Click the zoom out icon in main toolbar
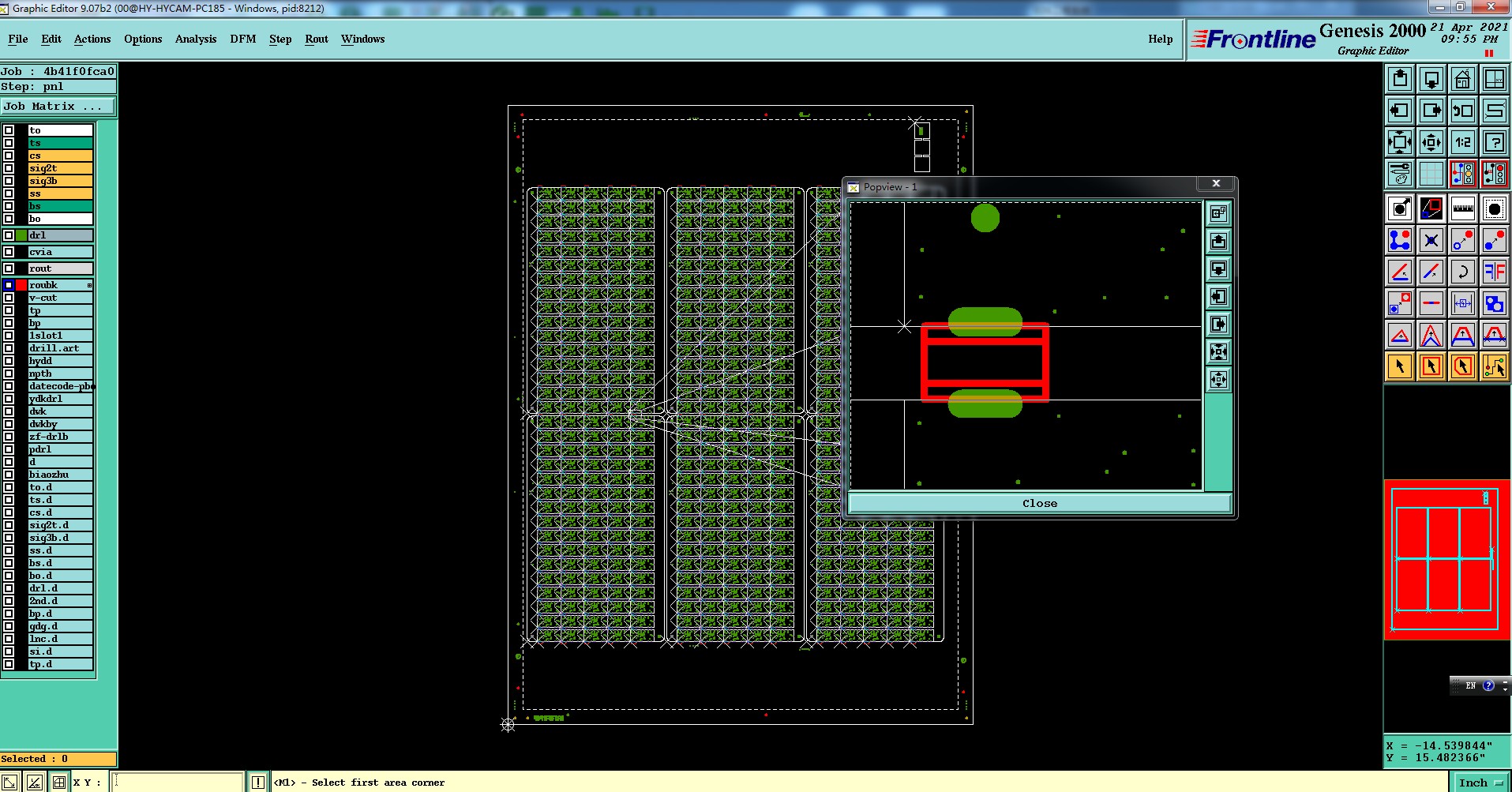Viewport: 1512px width, 792px height. coord(1431,142)
